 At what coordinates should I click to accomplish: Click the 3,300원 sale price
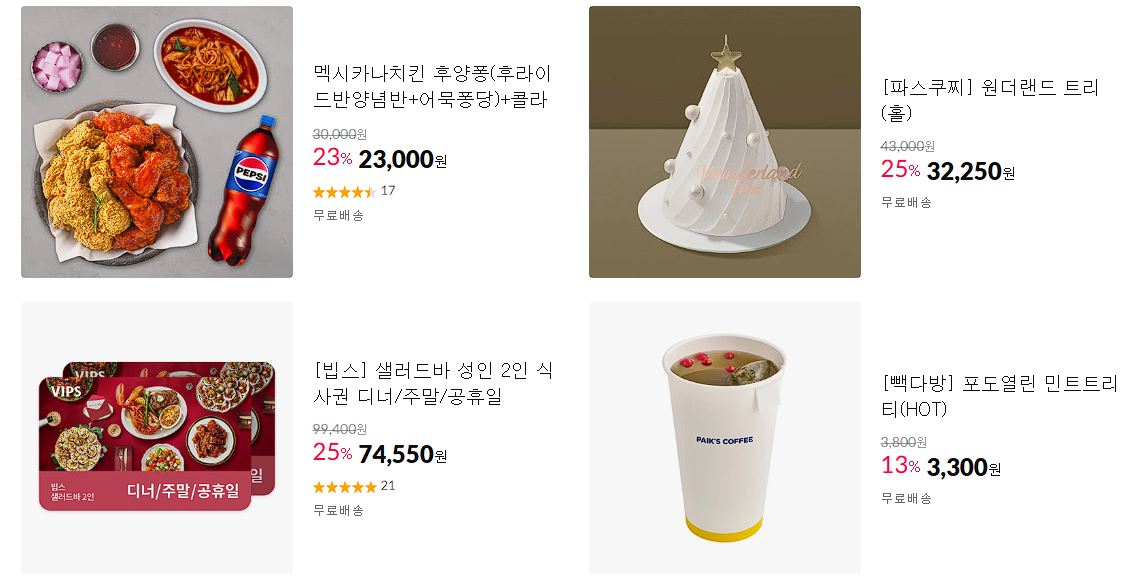(964, 468)
